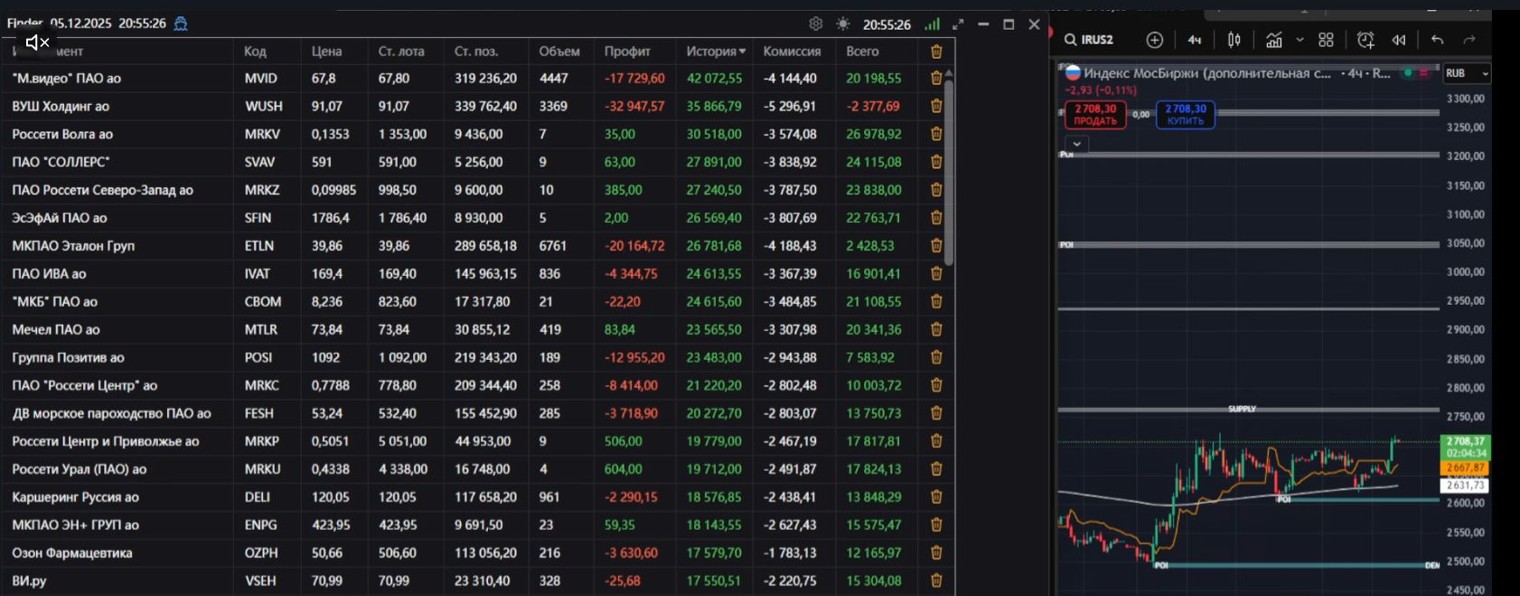The height and width of the screenshot is (596, 1520).
Task: Delete the SFIN ЭсЭфАй row
Action: [936, 218]
